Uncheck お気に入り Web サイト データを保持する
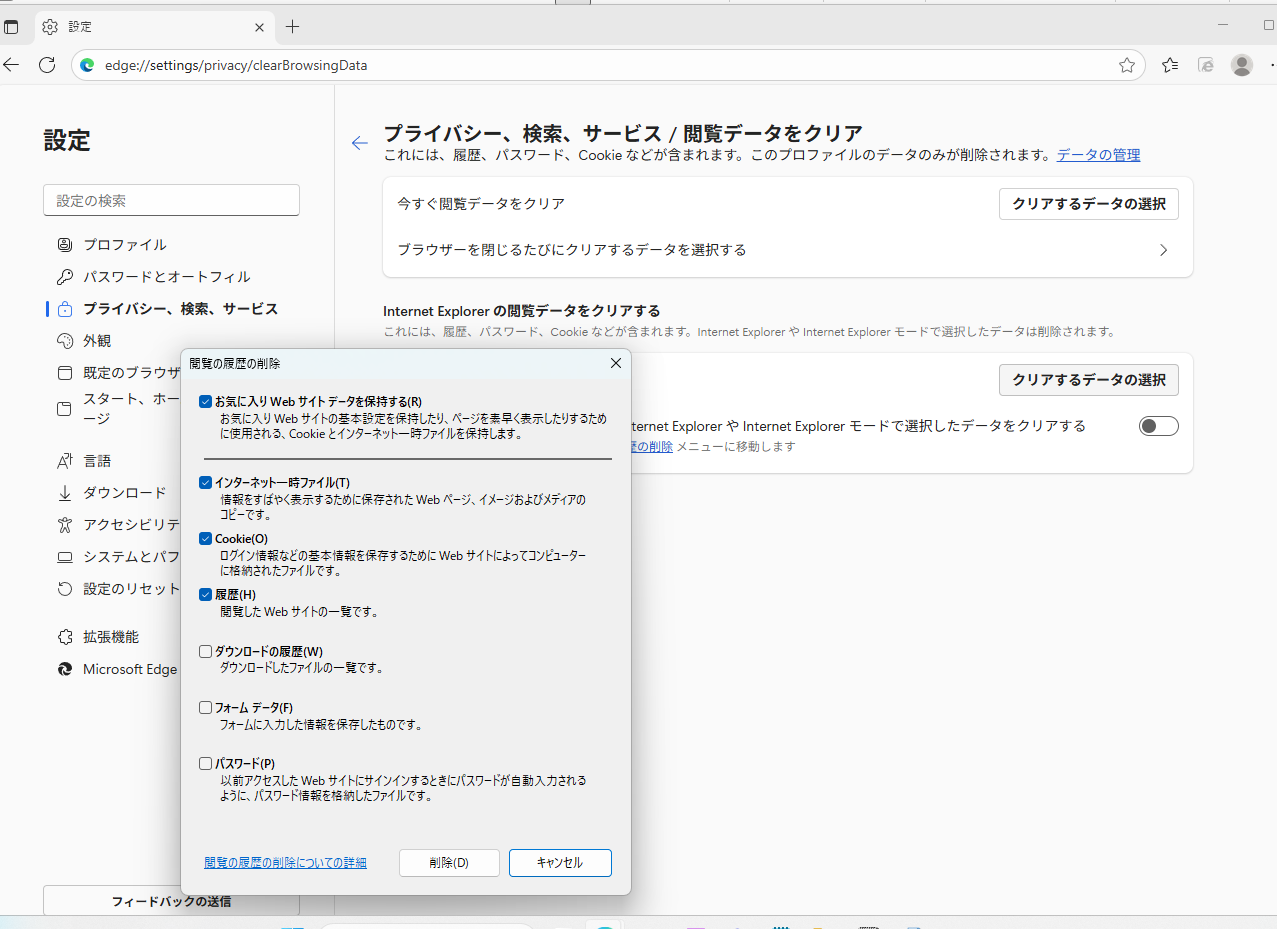Viewport: 1277px width, 929px height. [206, 402]
